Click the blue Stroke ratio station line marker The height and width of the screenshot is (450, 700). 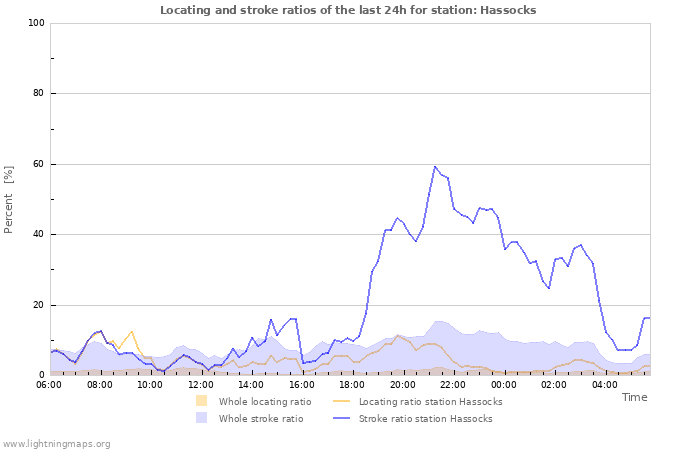coord(342,418)
